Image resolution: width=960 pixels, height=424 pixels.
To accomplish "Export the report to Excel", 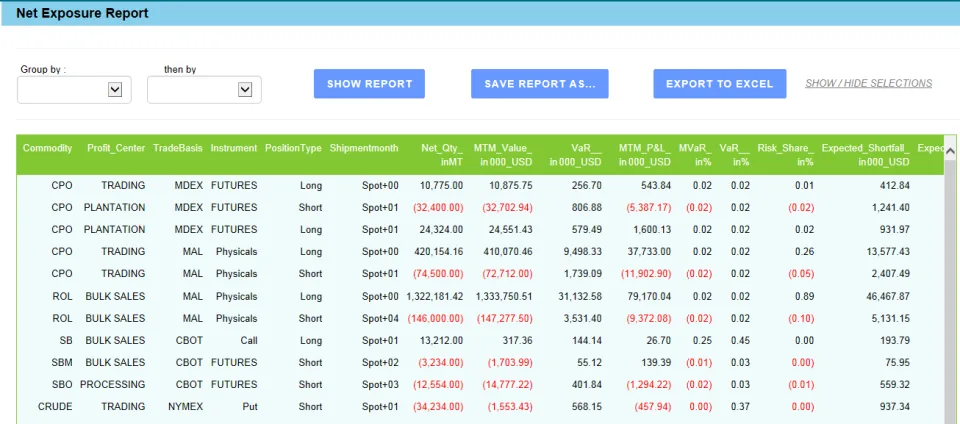I will point(719,84).
